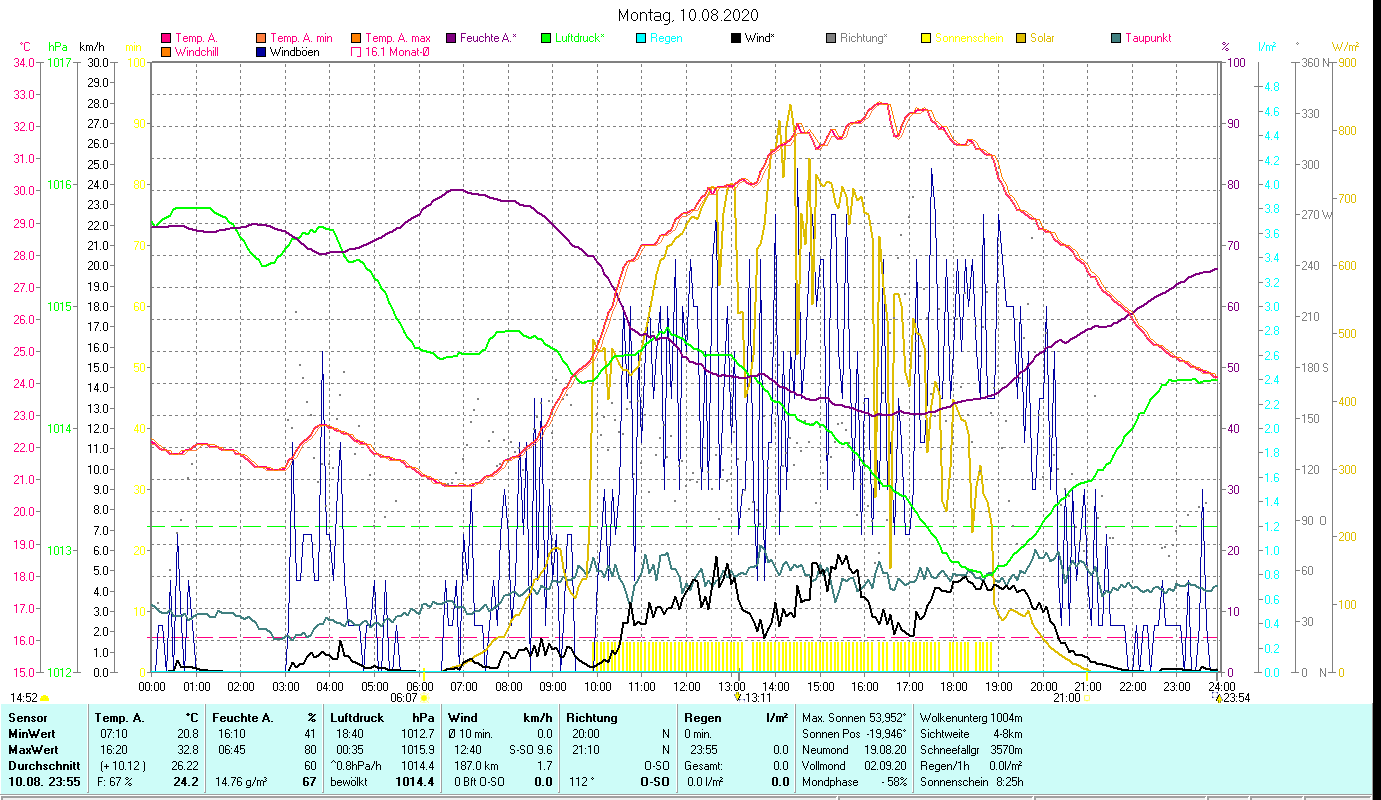The image size is (1381, 800).
Task: Click the black Wind legend square
Action: [736, 38]
